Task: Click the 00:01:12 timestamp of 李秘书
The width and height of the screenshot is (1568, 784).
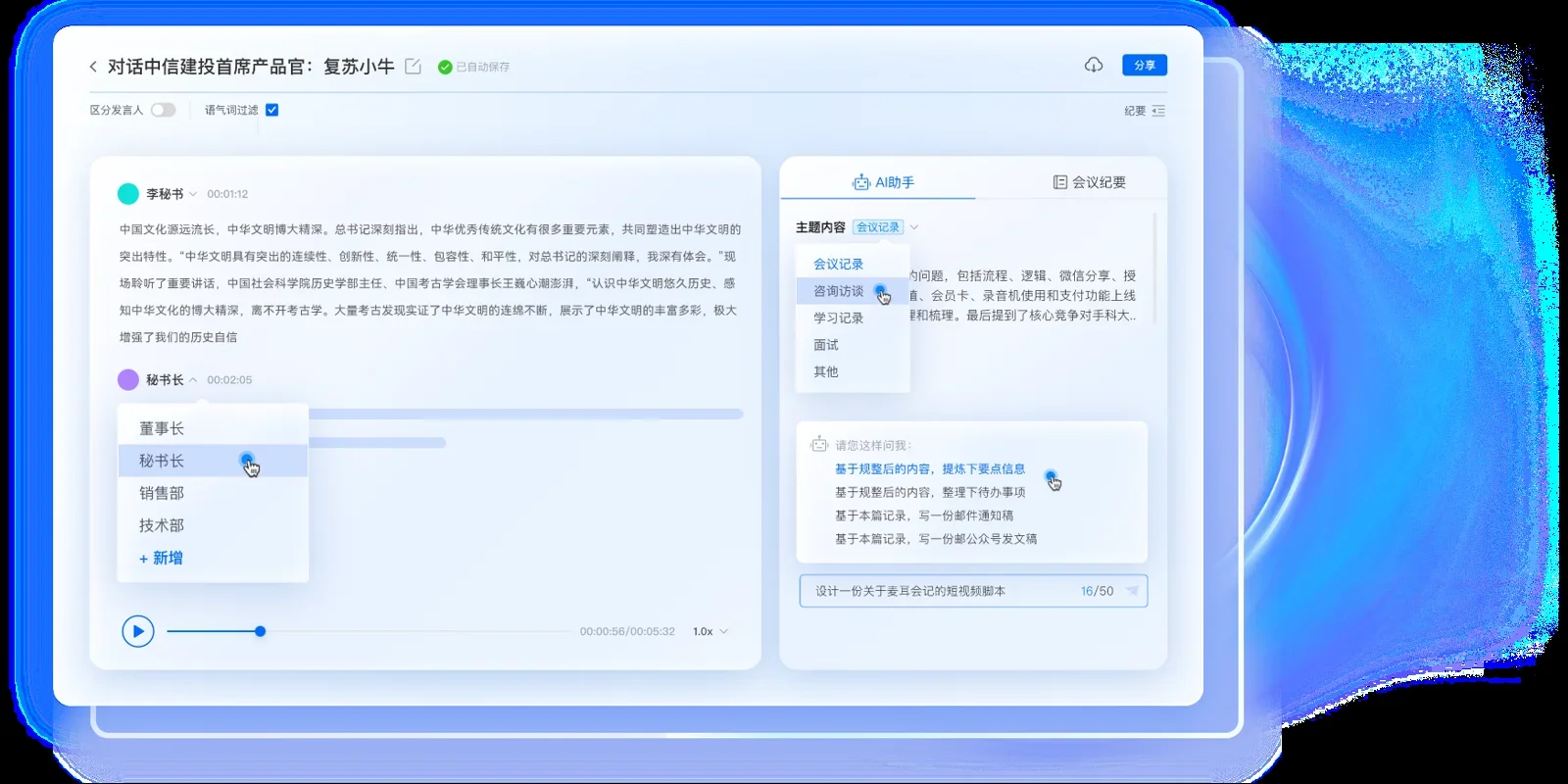Action: pyautogui.click(x=227, y=194)
